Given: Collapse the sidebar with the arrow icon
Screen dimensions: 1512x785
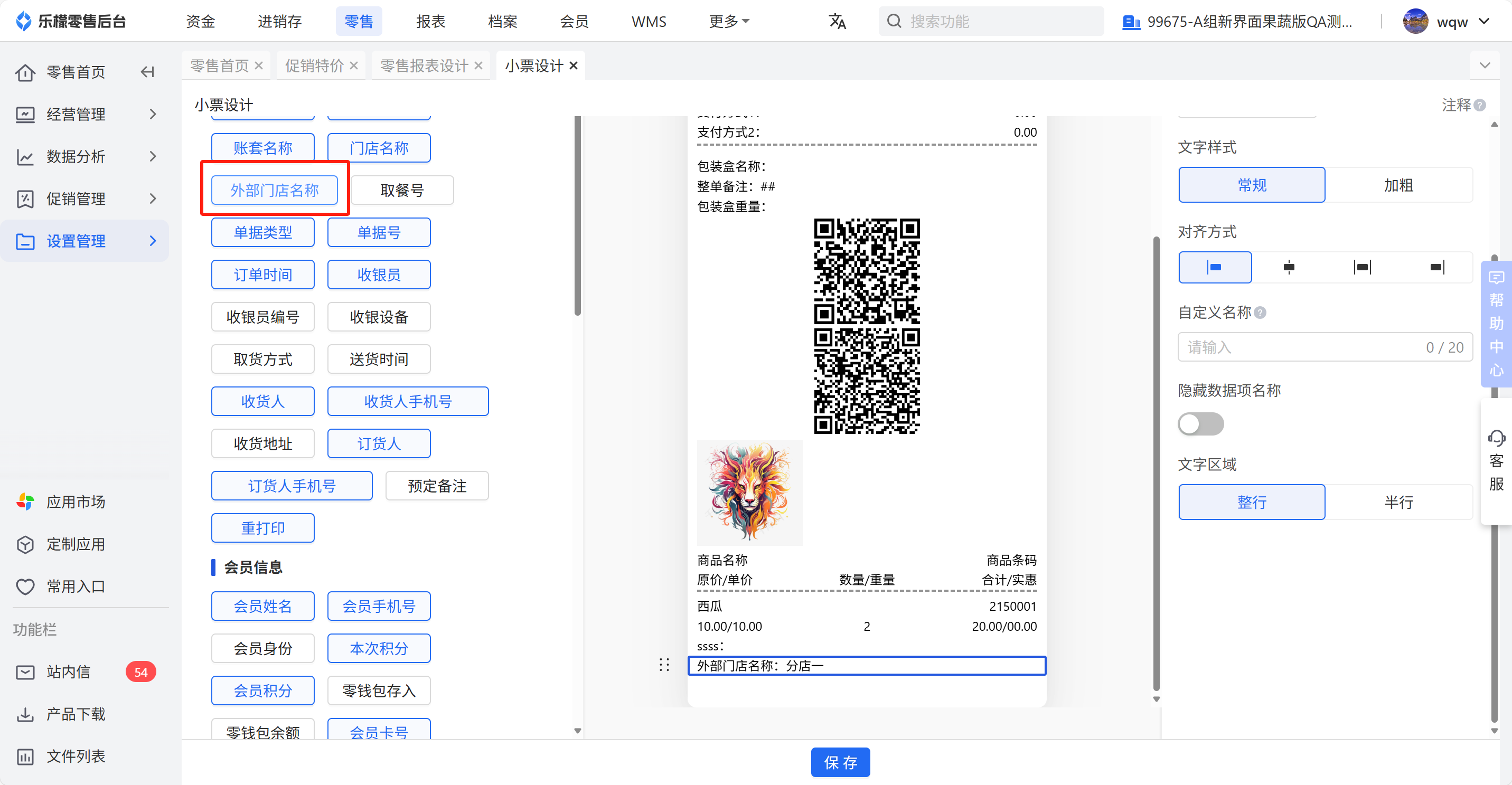Looking at the screenshot, I should 147,72.
